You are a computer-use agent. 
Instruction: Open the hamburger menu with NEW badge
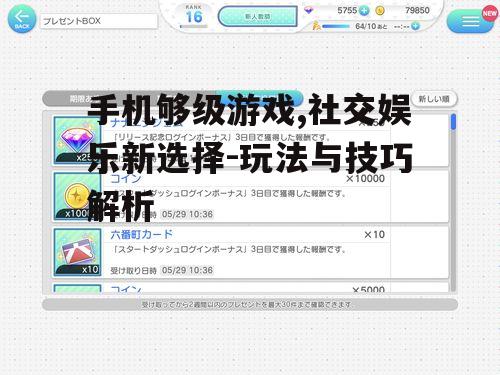click(470, 21)
